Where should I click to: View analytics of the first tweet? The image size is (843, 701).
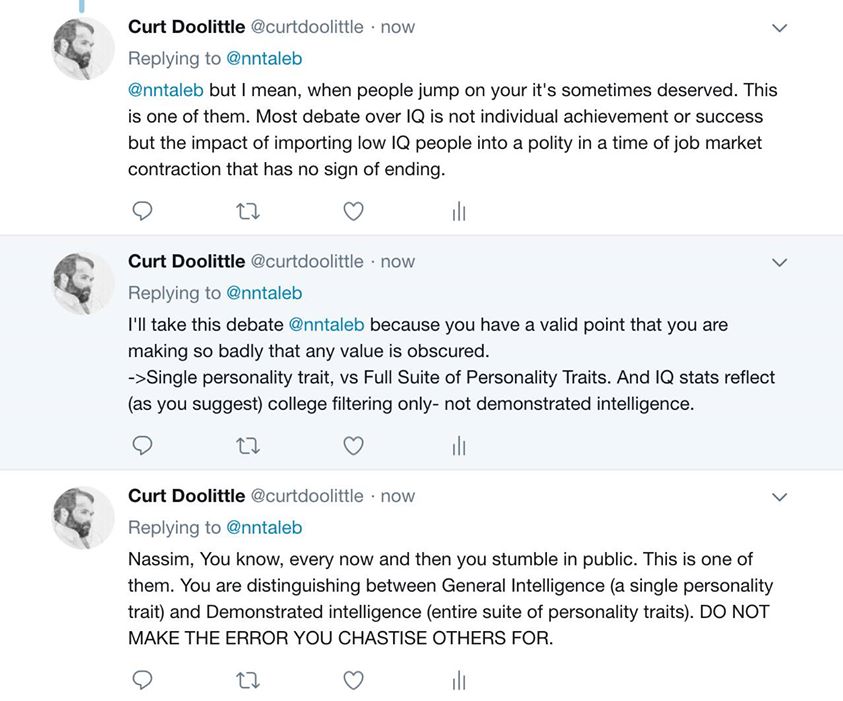click(x=459, y=211)
